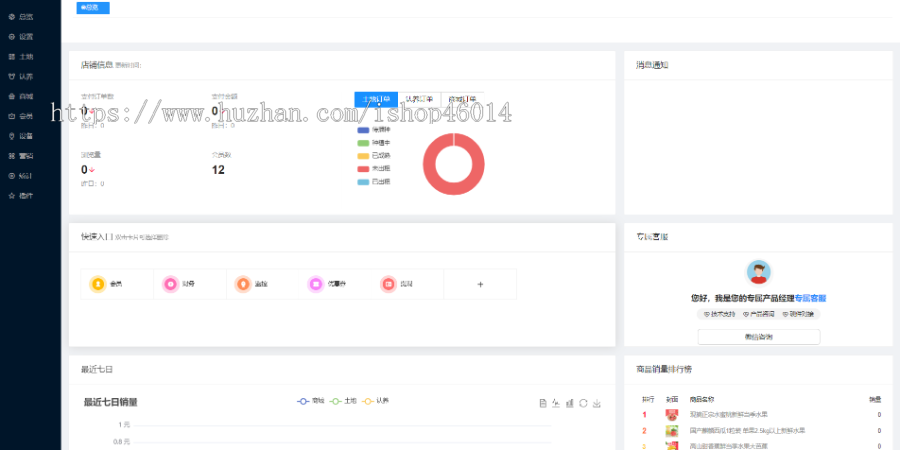Toggle 商城 series in seven-day sales chart
900x450 pixels.
pos(311,401)
